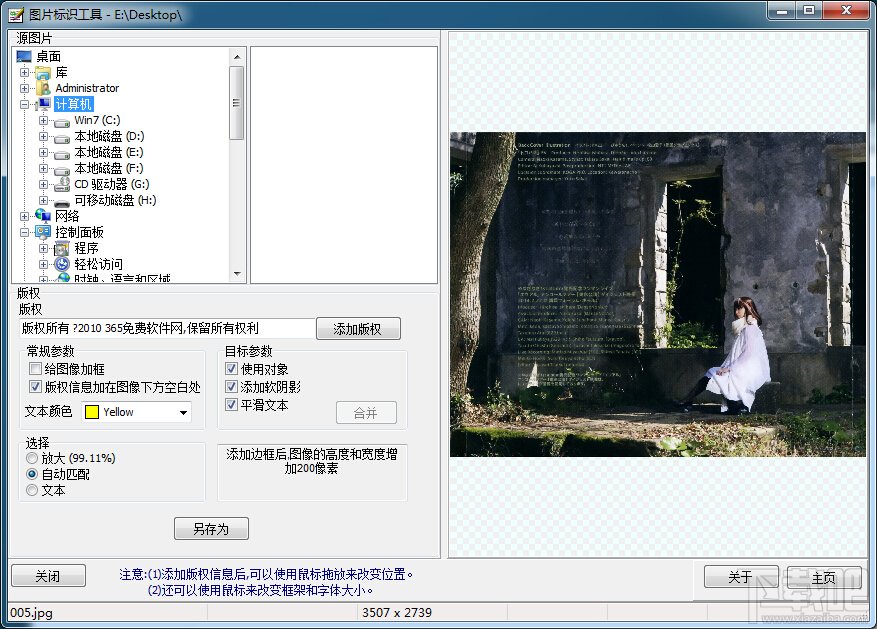
Task: Select the 放大 (99.11%) radio button
Action: pyautogui.click(x=32, y=458)
